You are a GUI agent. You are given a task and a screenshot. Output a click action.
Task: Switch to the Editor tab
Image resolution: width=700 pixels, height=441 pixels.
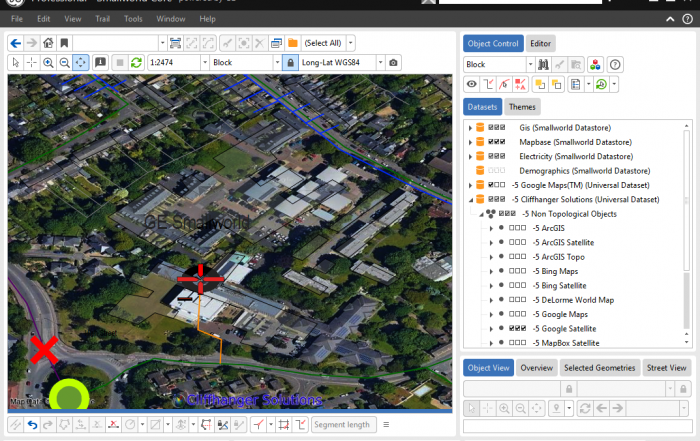tap(541, 44)
